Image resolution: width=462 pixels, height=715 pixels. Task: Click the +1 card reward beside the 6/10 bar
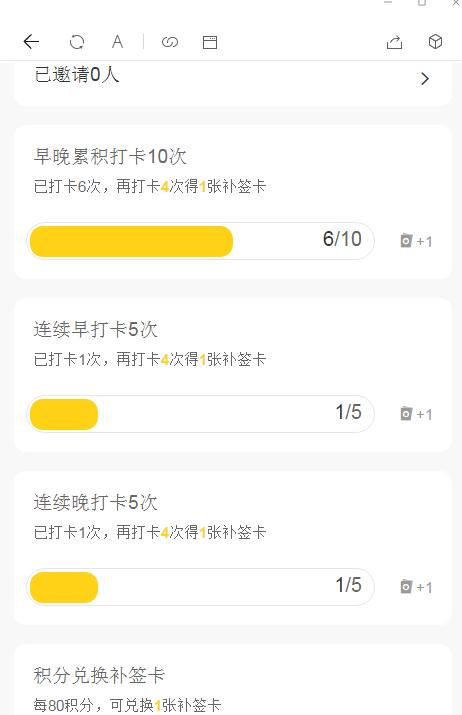pyautogui.click(x=416, y=240)
